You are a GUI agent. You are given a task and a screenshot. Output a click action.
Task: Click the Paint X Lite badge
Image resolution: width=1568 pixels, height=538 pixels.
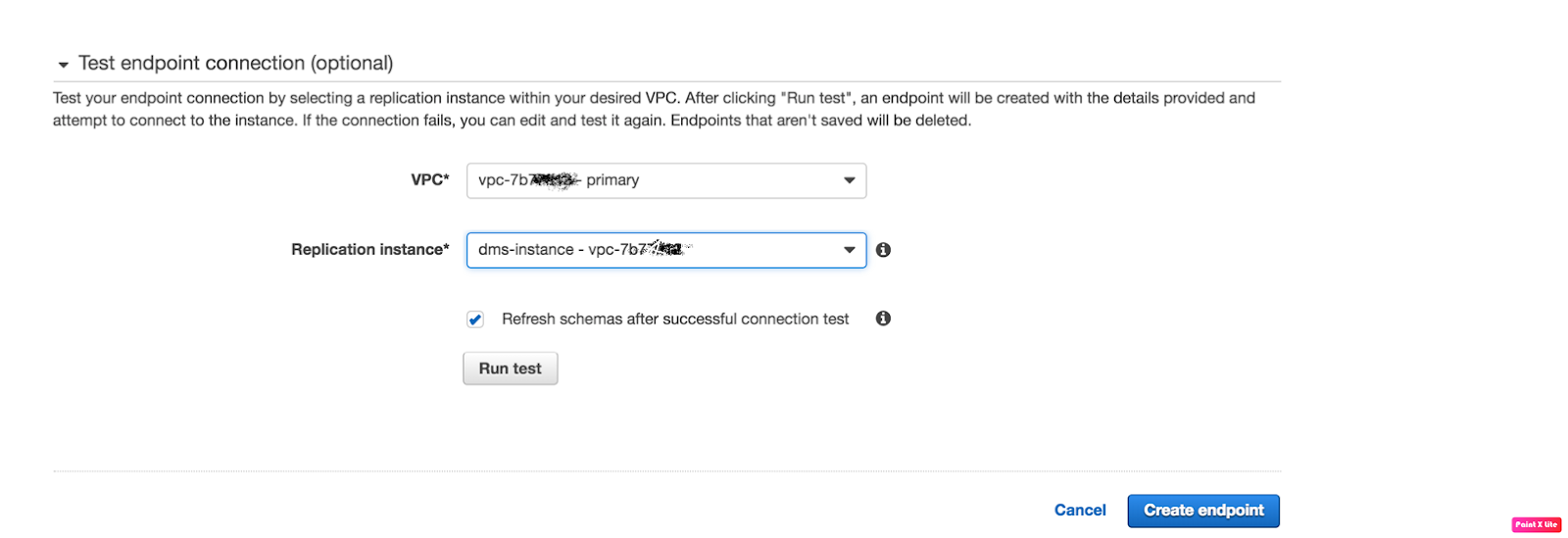click(1536, 525)
